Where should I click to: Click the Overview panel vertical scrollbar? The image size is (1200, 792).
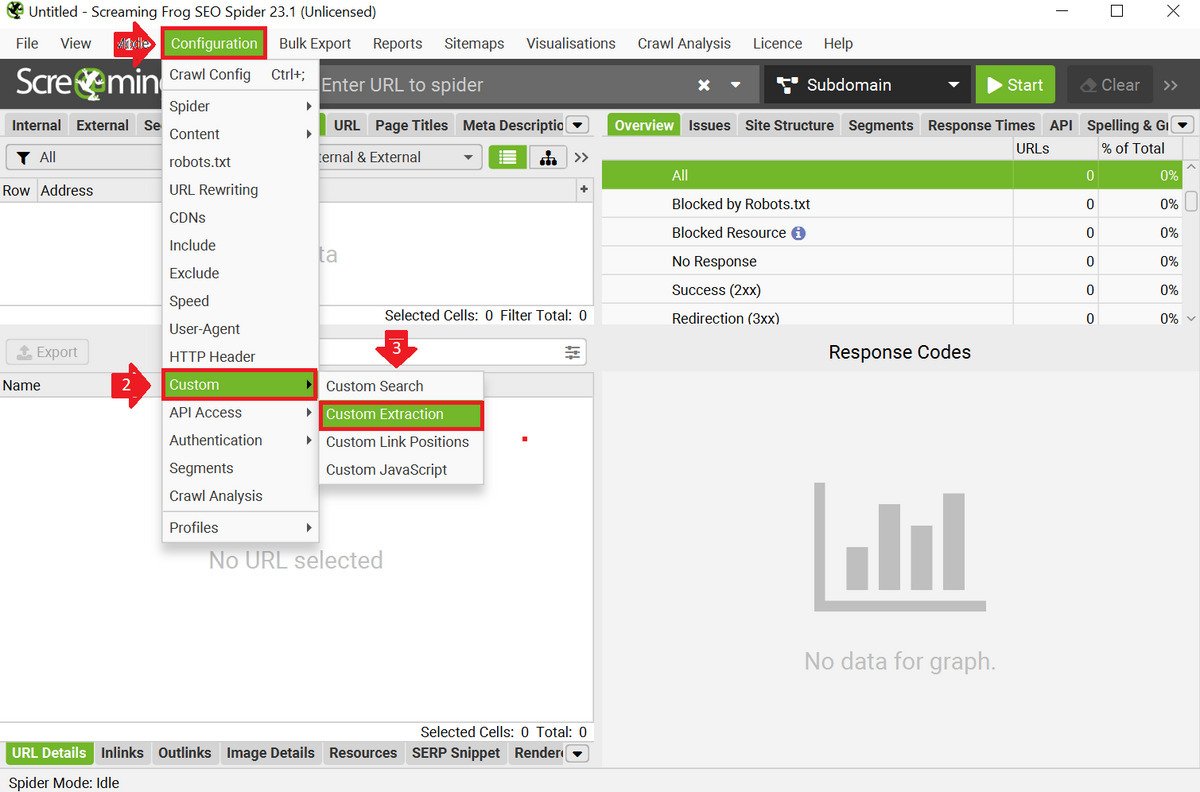point(1190,200)
